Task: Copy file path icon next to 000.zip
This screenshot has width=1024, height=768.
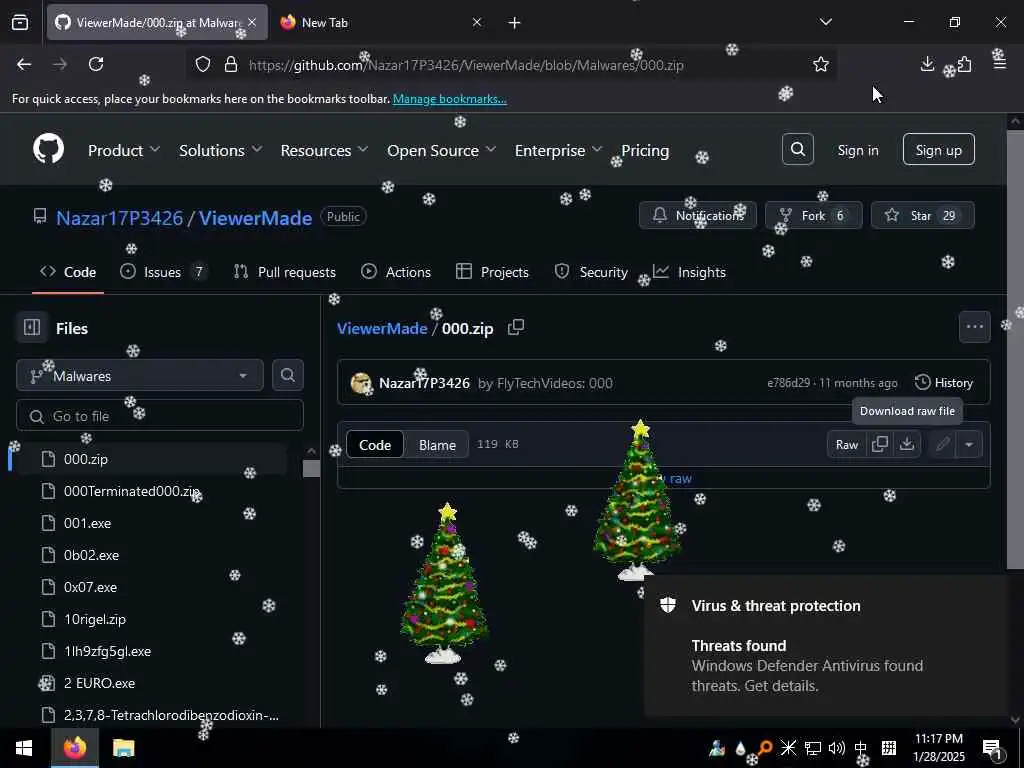Action: (x=516, y=327)
